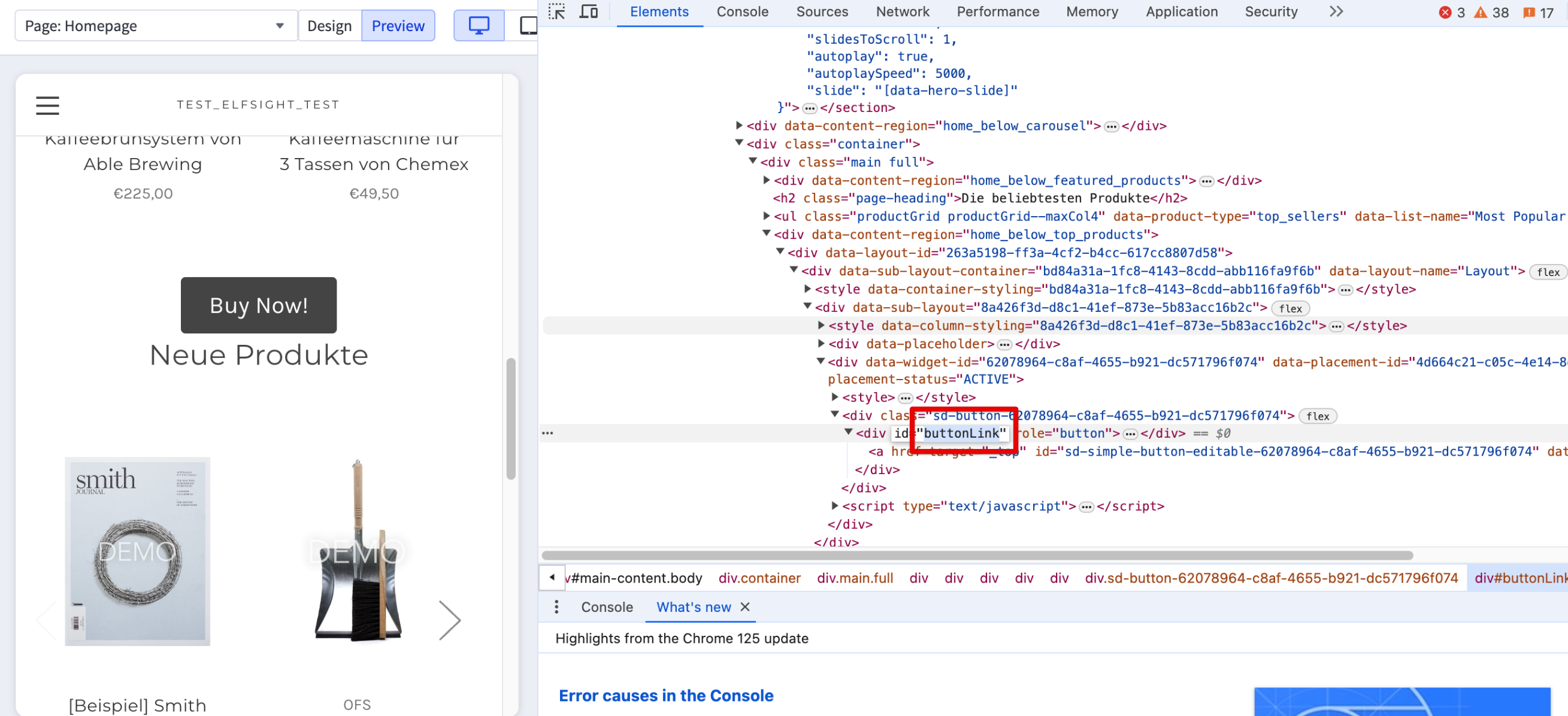
Task: Open Error causes in the Console link
Action: pyautogui.click(x=666, y=694)
